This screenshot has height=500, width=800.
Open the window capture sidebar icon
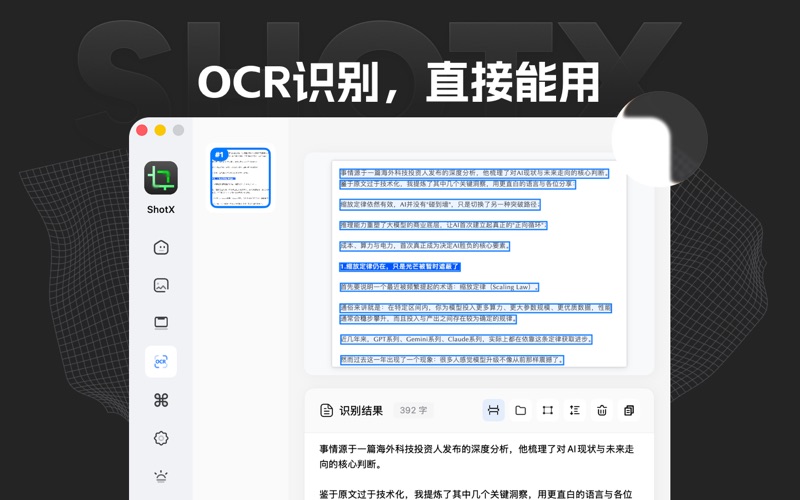[x=161, y=322]
